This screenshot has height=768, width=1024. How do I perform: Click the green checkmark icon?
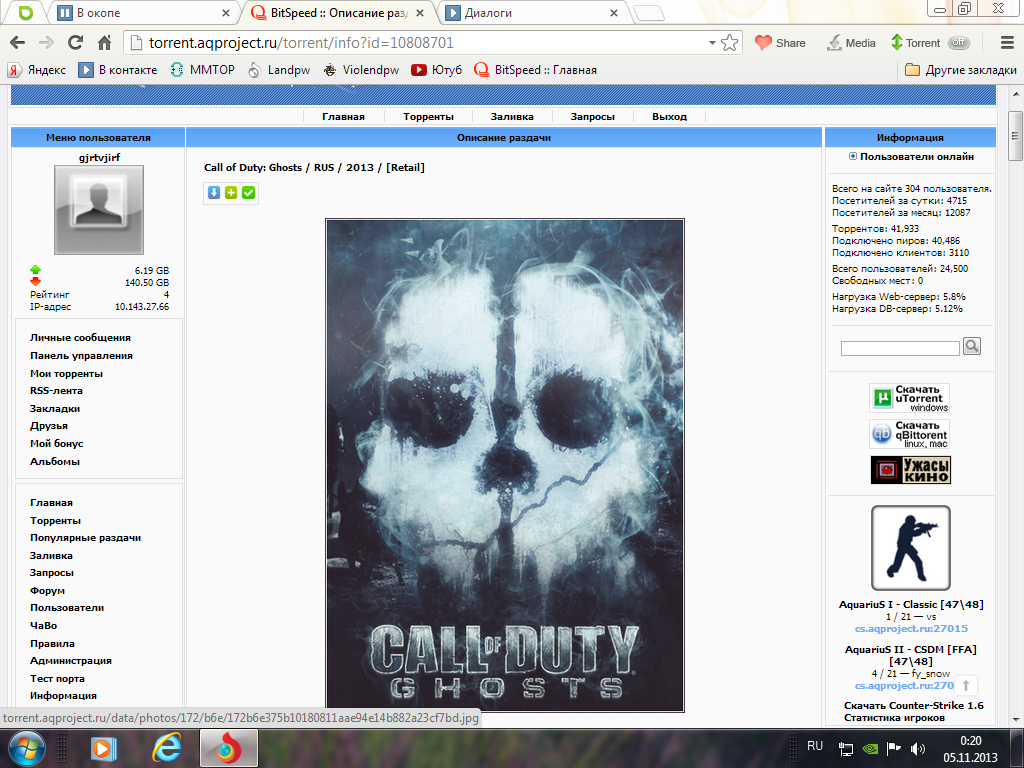(x=248, y=193)
